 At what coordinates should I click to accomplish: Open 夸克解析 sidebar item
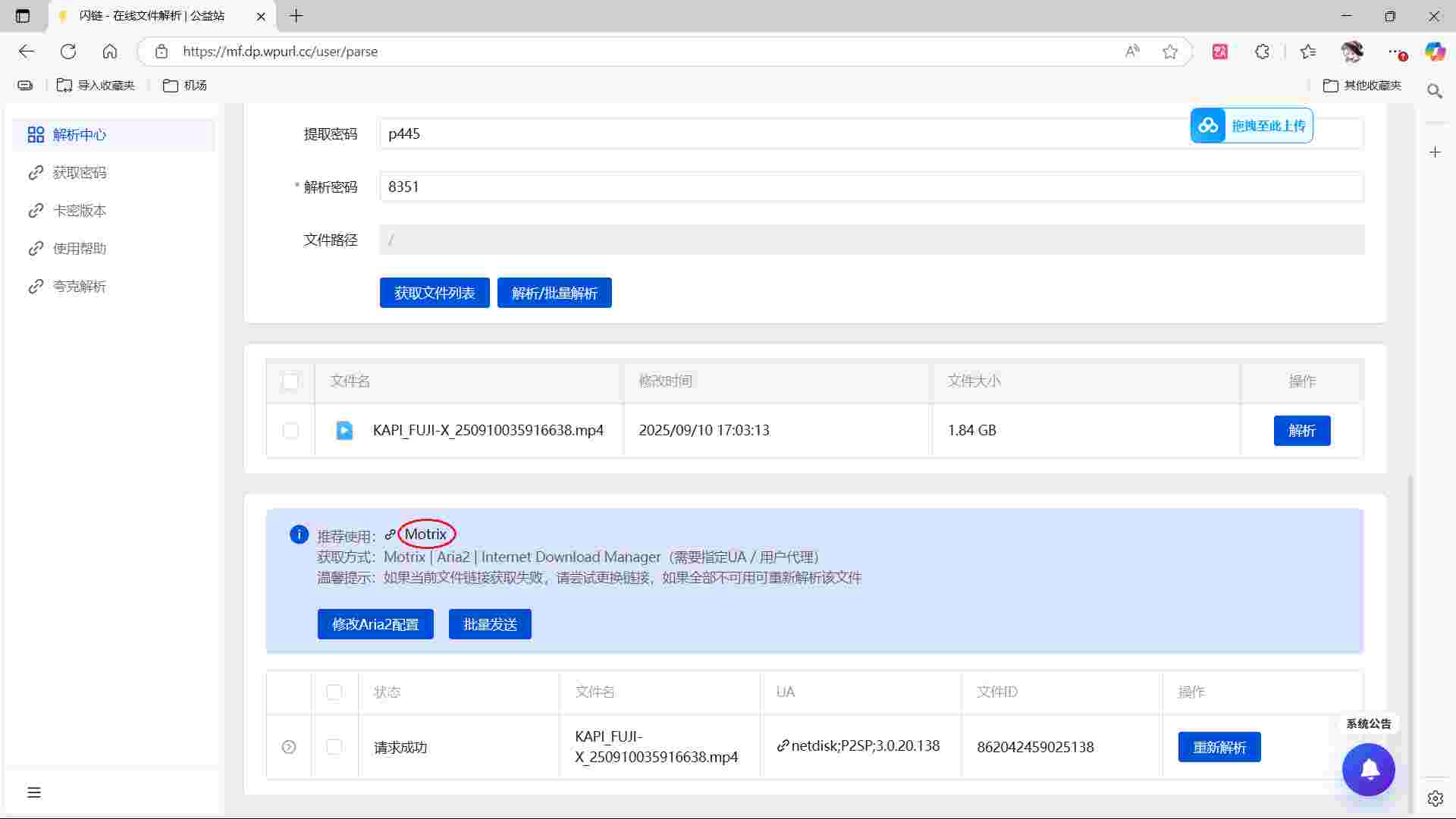79,287
